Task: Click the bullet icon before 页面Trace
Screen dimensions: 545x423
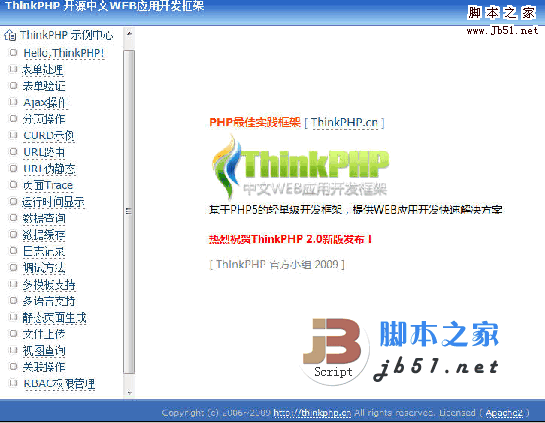Action: 13,185
